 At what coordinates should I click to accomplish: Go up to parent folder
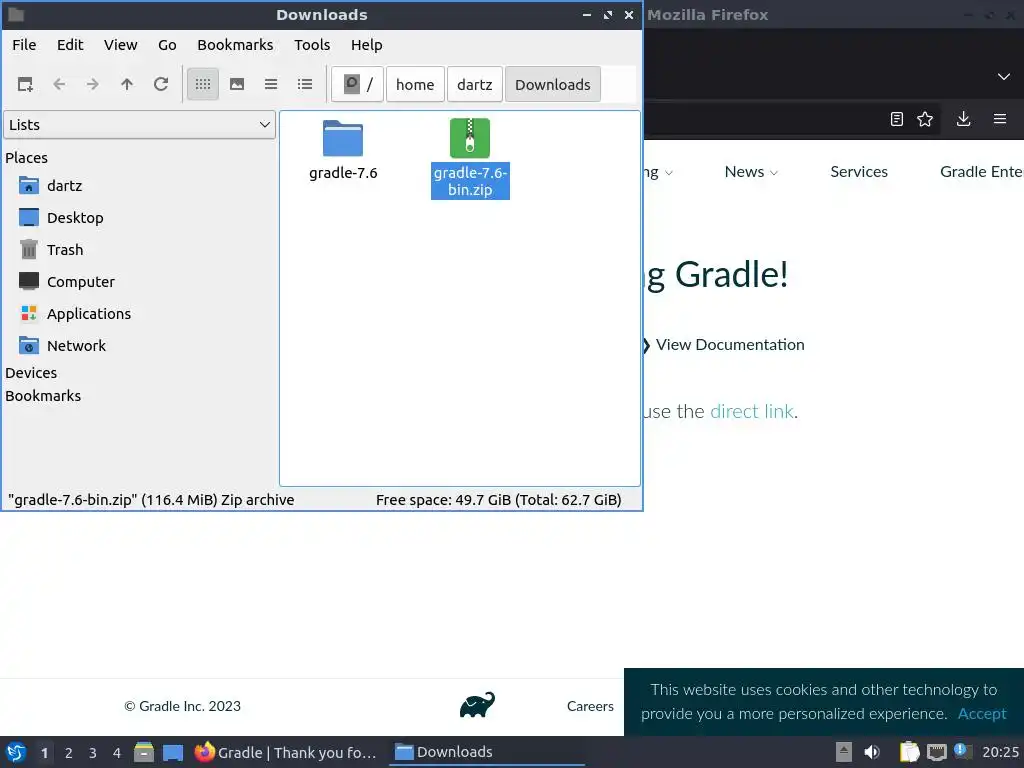(x=127, y=84)
